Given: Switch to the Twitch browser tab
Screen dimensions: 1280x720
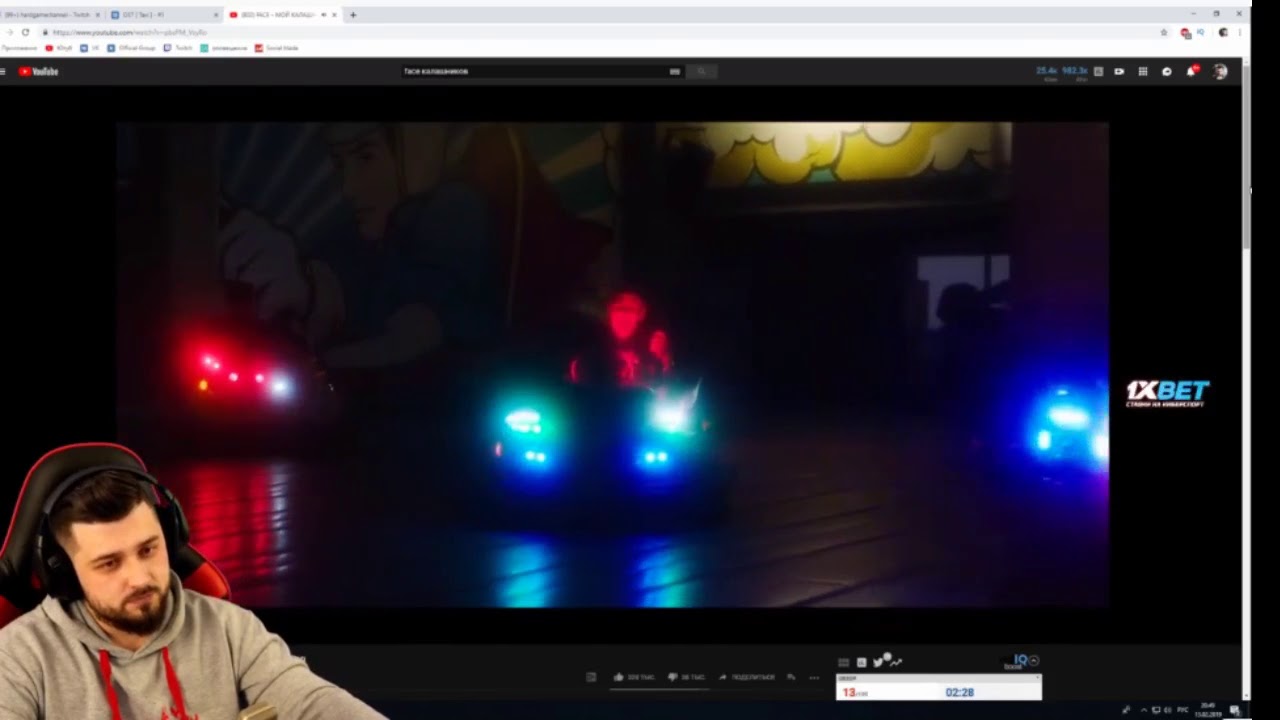Looking at the screenshot, I should click(50, 15).
